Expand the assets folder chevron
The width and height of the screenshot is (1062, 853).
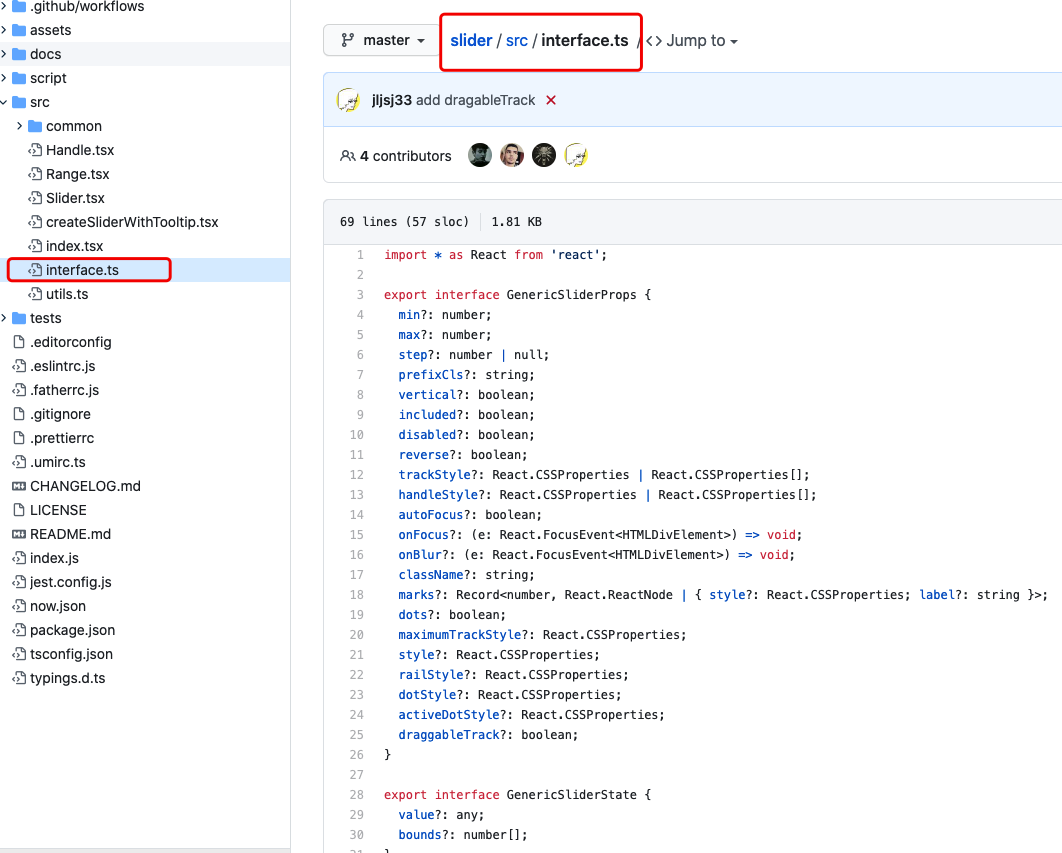pyautogui.click(x=4, y=30)
